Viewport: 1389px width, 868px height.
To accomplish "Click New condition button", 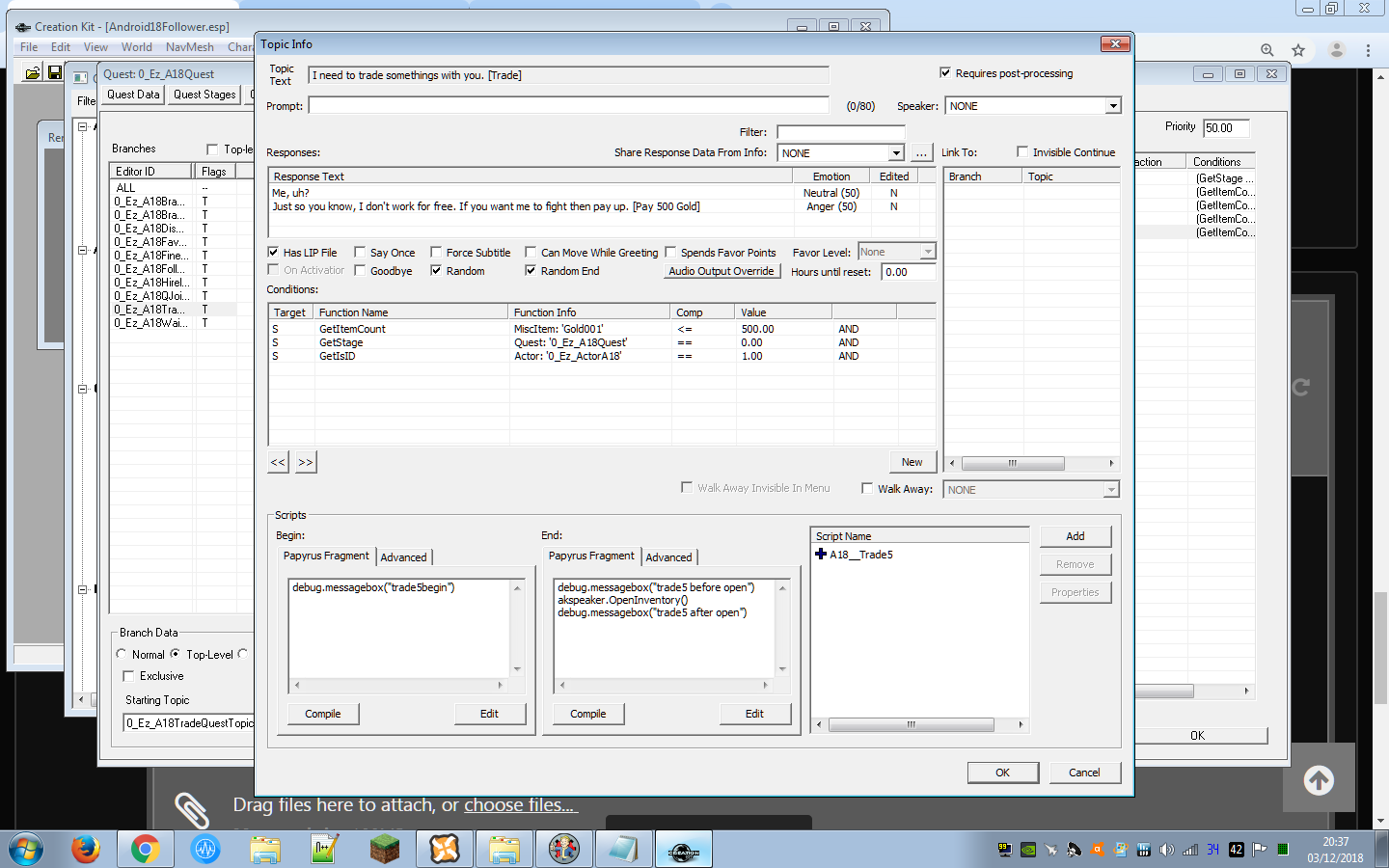I will (x=912, y=462).
